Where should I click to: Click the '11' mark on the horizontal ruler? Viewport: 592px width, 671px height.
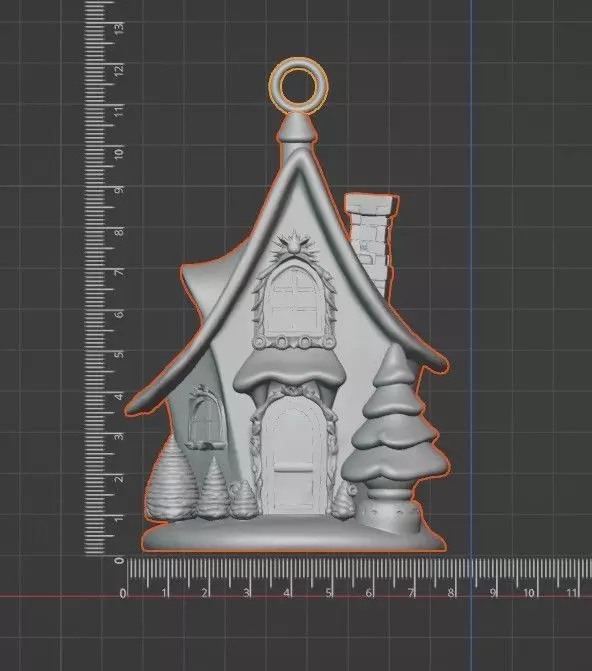pyautogui.click(x=571, y=592)
